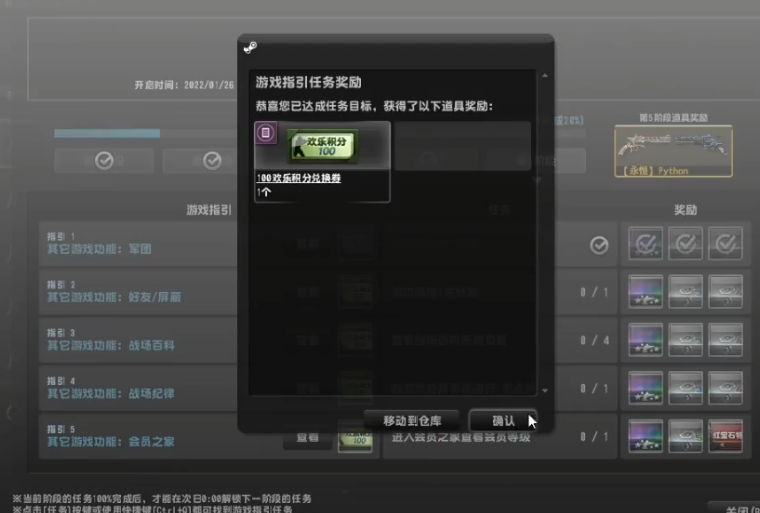Click the purple starred reward in 战场纪律 row
Screen dimensions: 760x513
point(646,388)
